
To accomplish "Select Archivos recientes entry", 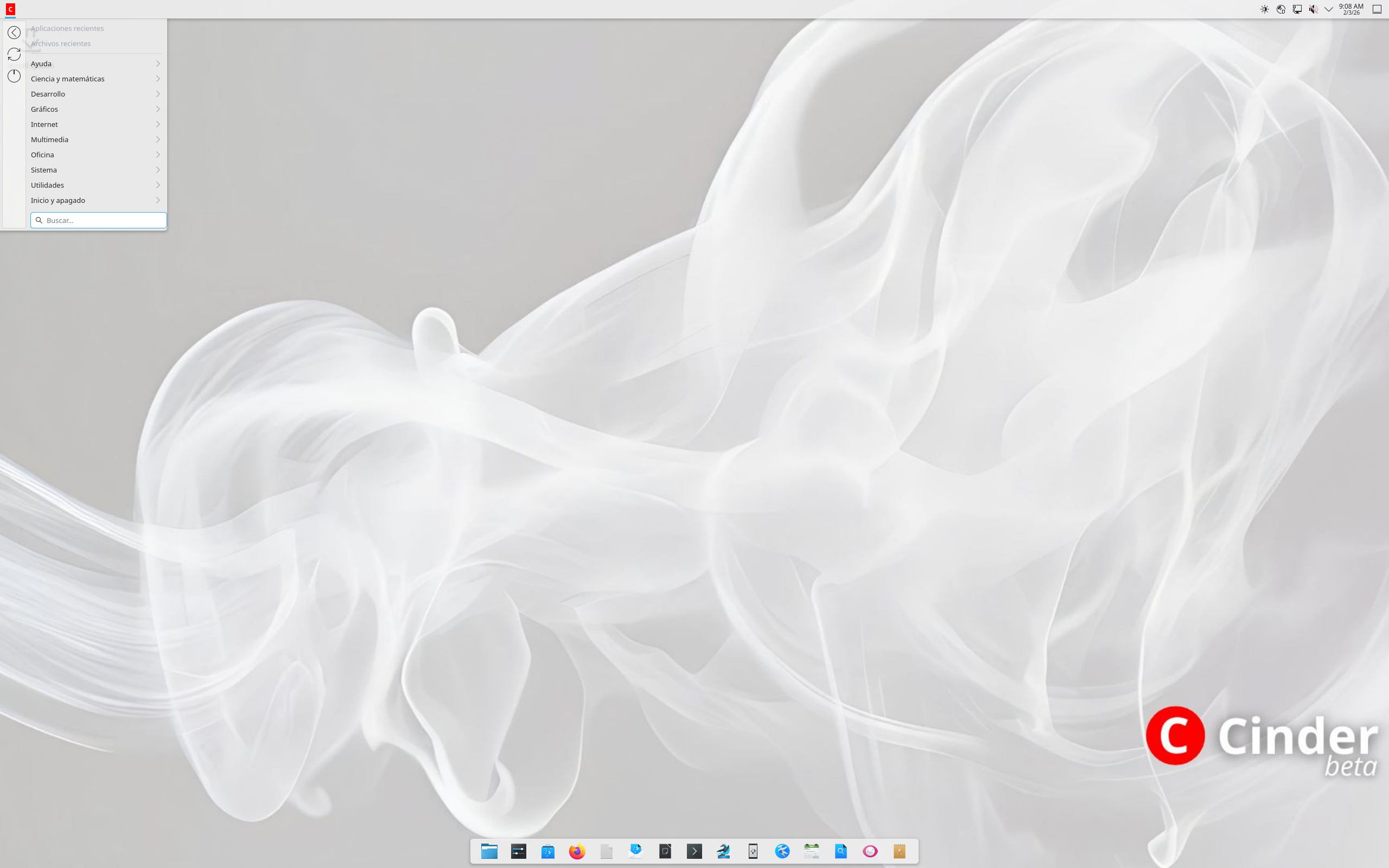I will coord(96,43).
